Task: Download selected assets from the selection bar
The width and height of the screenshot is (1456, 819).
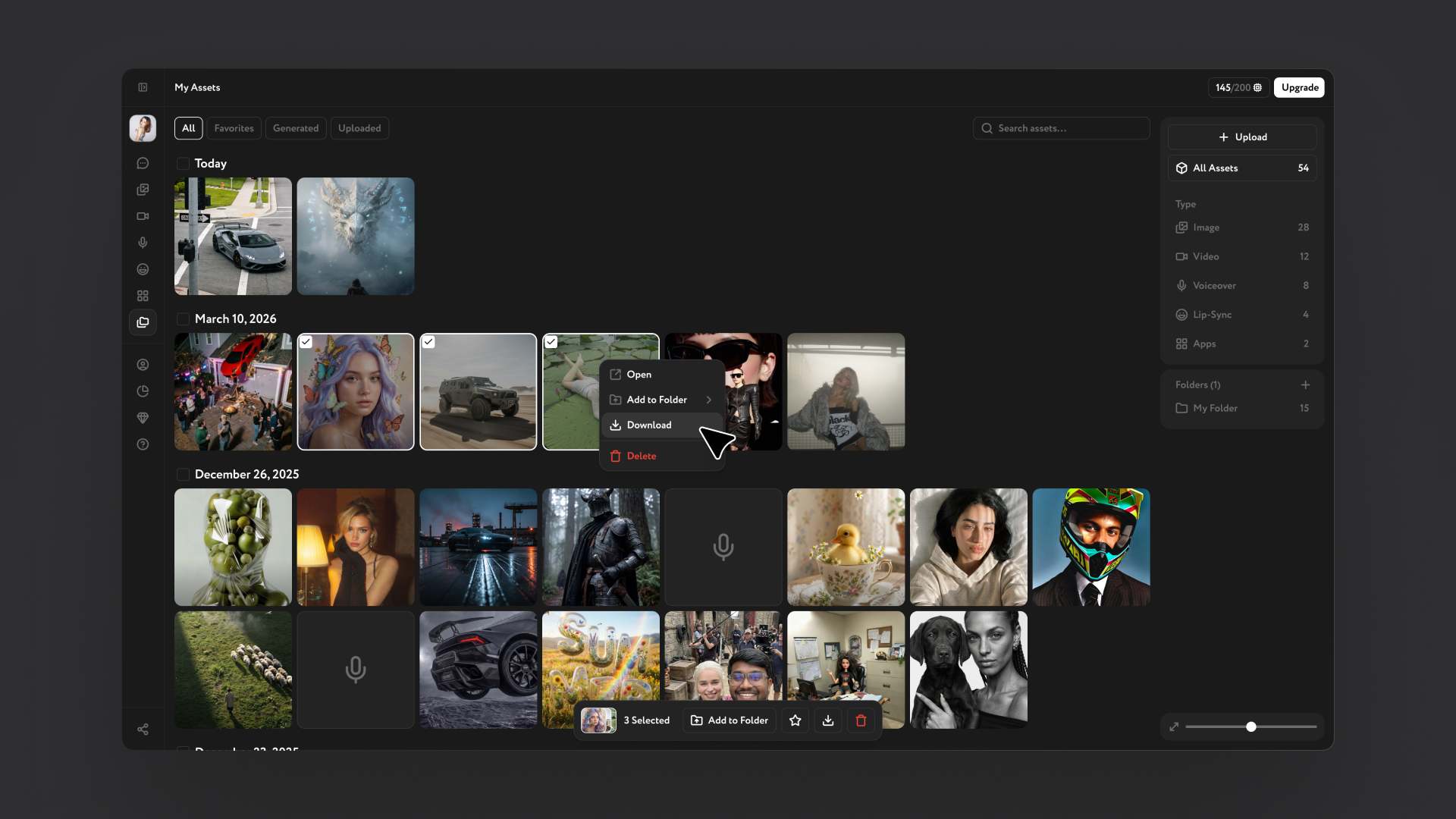Action: [x=828, y=720]
